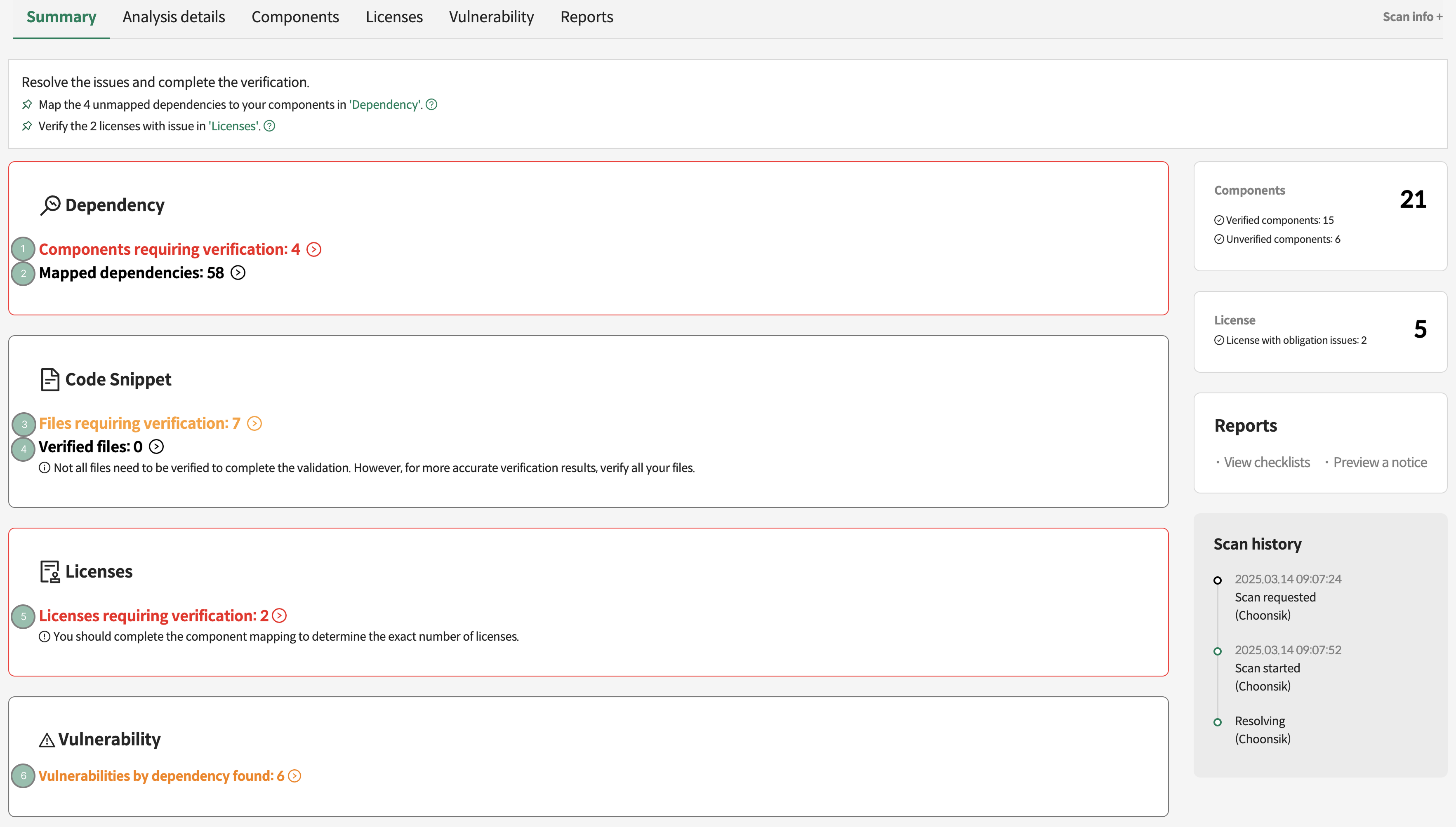Viewport: 1456px width, 827px height.
Task: Click arrow icon next to Components requiring verification
Action: (x=313, y=249)
